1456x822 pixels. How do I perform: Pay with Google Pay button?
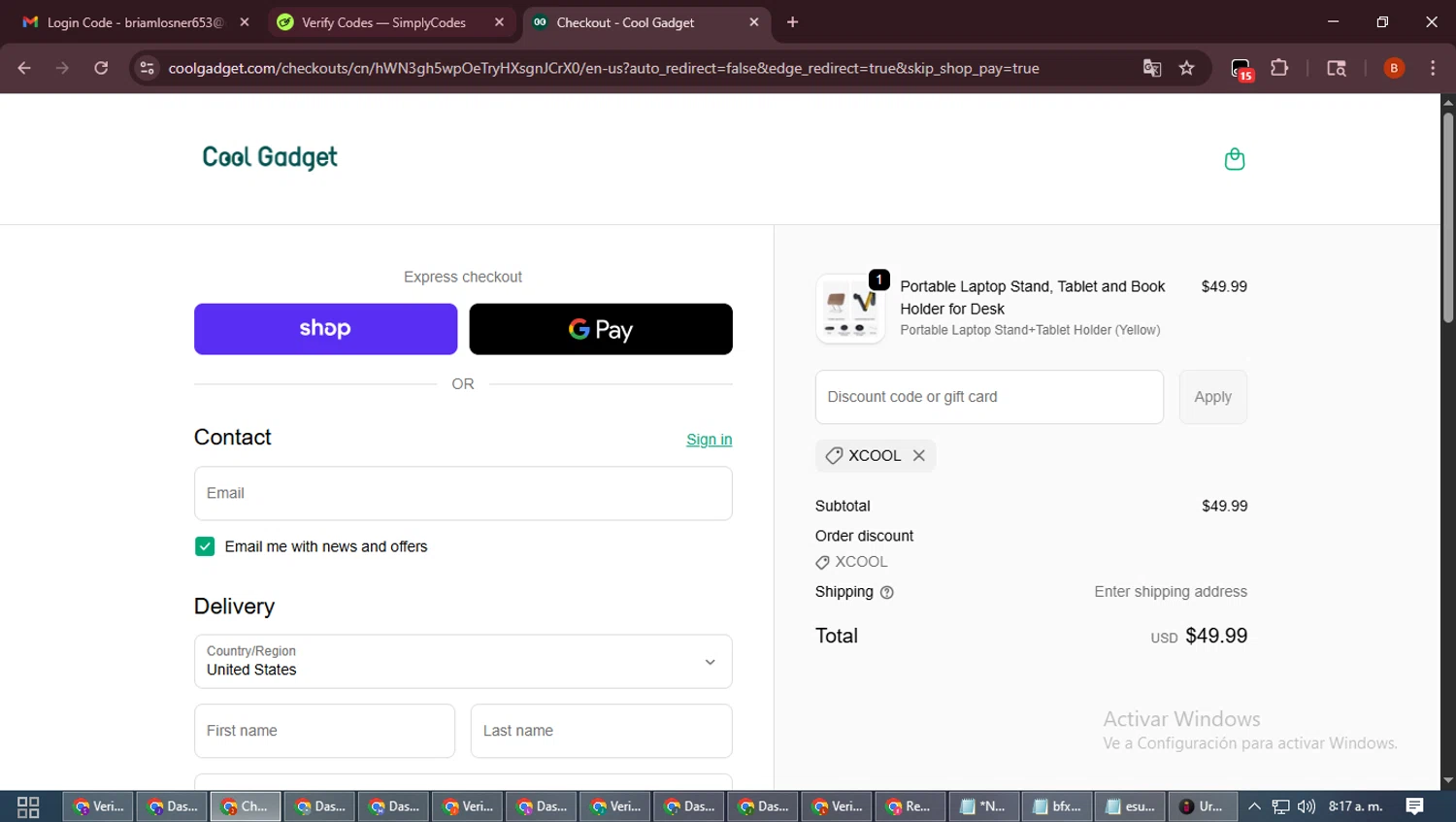601,329
